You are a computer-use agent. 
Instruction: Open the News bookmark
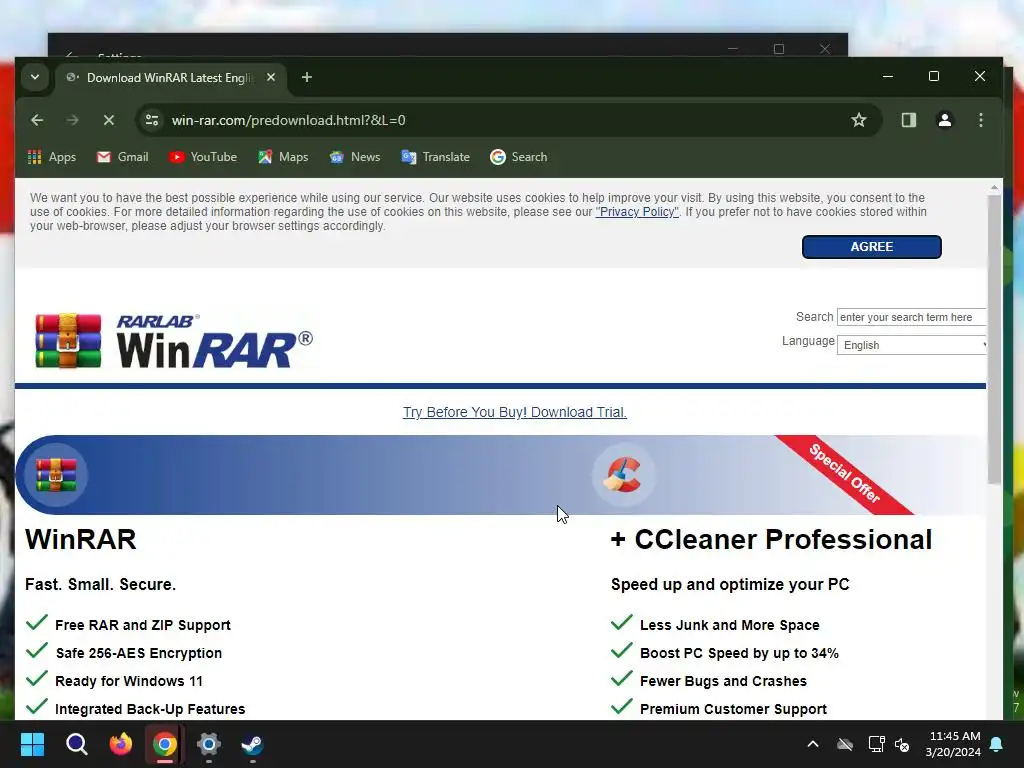(x=355, y=157)
